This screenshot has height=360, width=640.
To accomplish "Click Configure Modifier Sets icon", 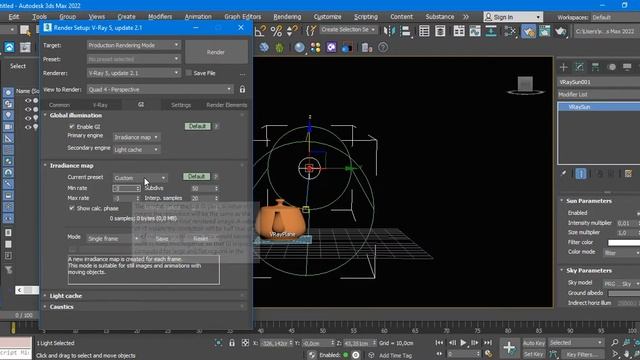I will 628,173.
